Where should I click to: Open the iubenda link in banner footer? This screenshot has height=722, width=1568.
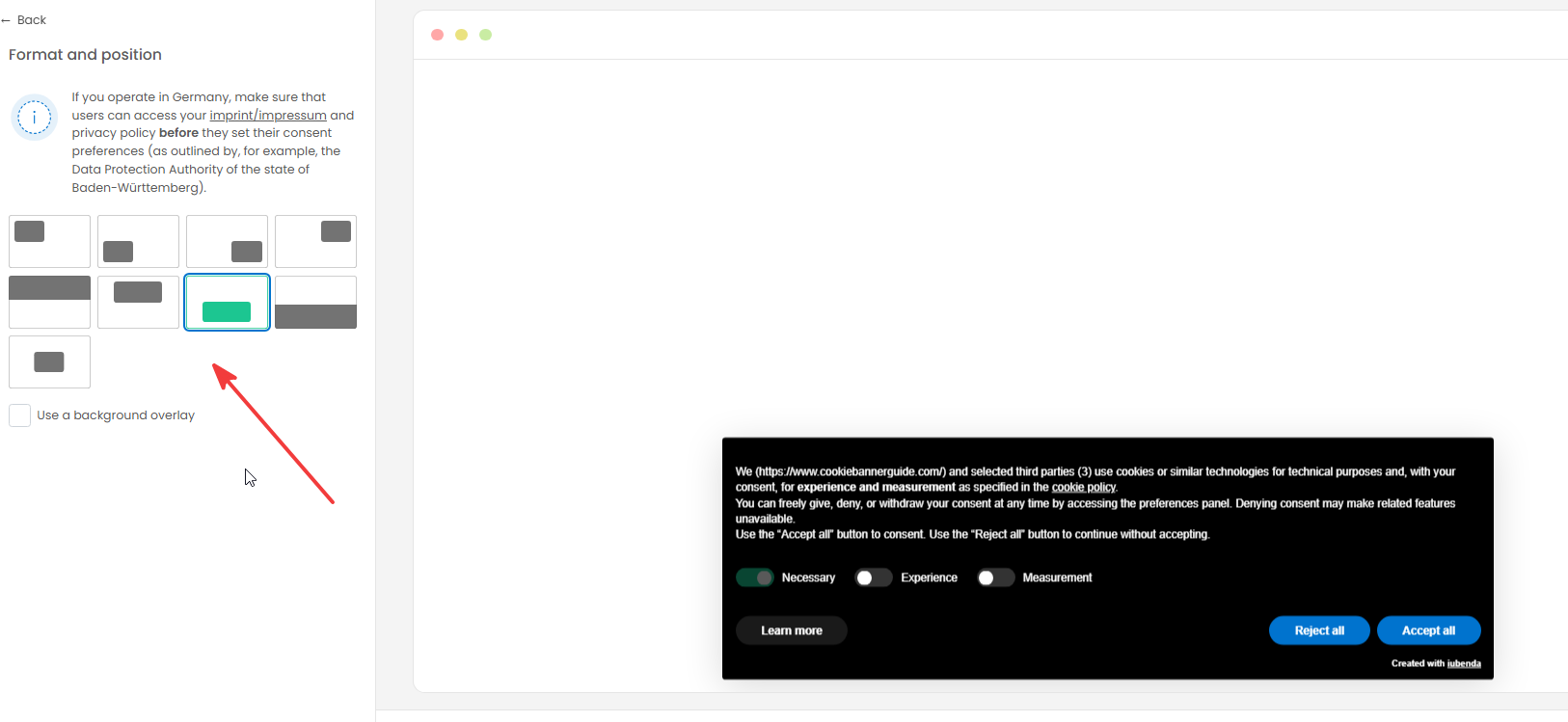[x=1464, y=663]
